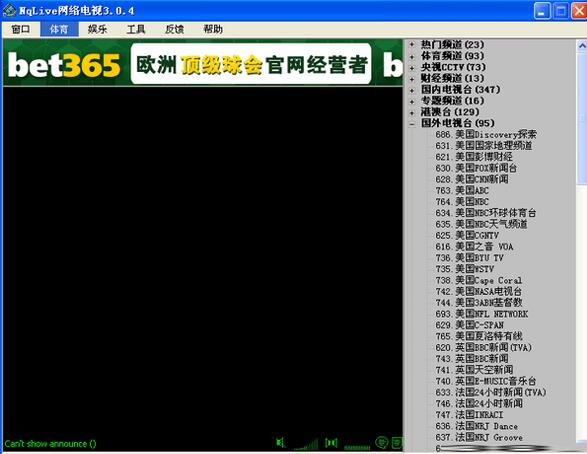Screen dimensions: 587x454
Task: Select channel 747 法国INRACI
Action: 469,415
